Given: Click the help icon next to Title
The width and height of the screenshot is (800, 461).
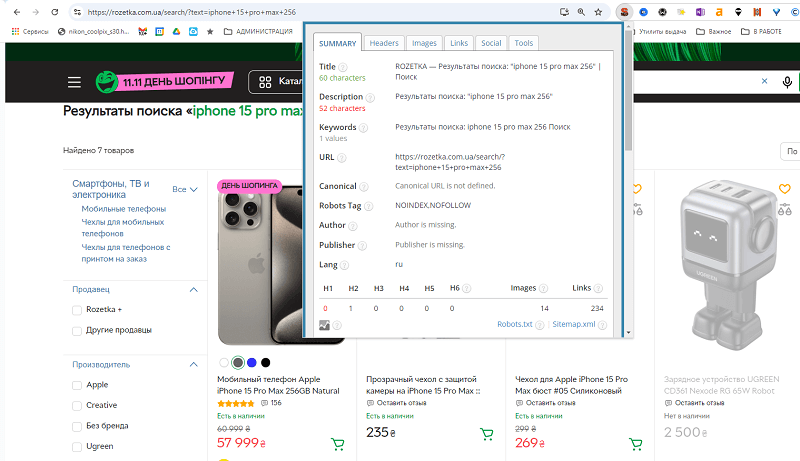Looking at the screenshot, I should 343,67.
